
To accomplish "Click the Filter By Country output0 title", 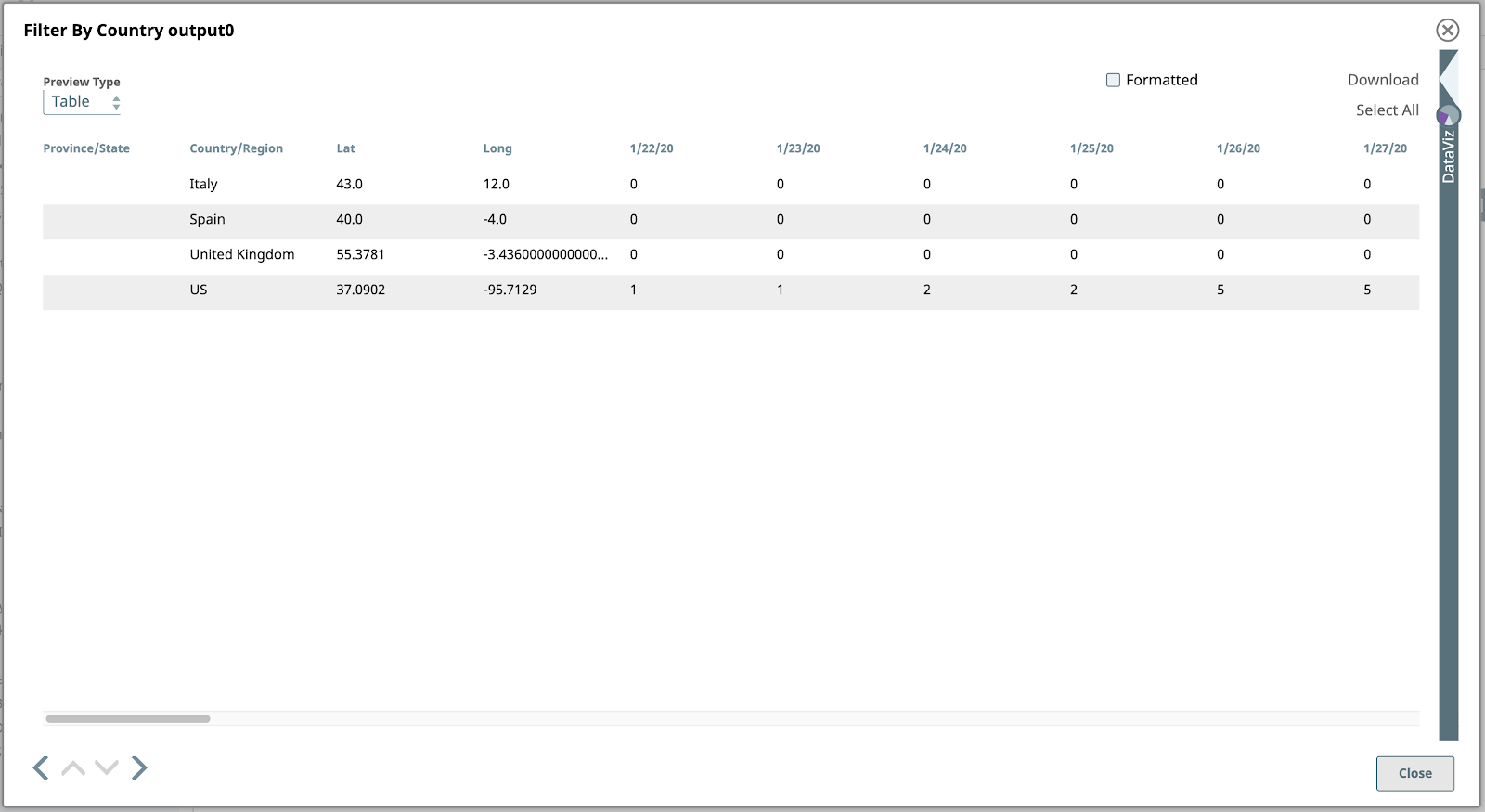I will pos(129,31).
